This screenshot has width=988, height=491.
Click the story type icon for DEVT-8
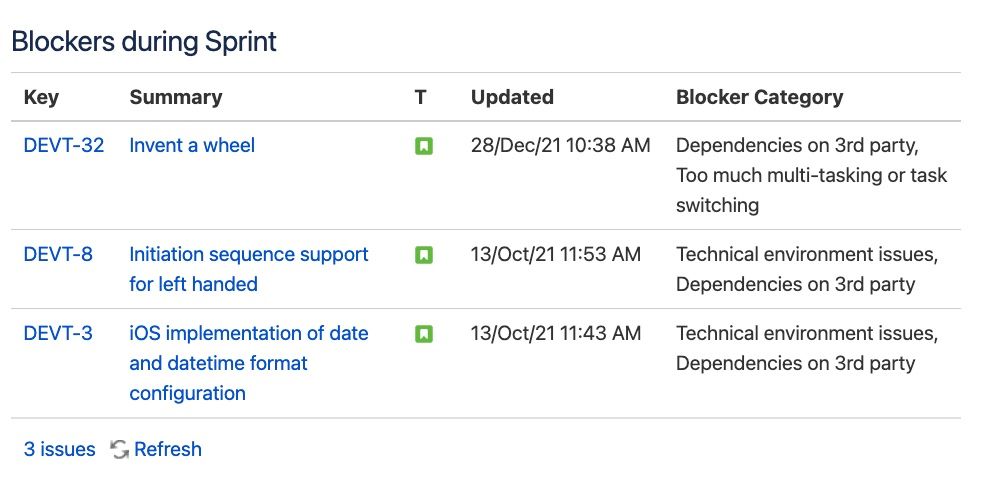[x=424, y=256]
